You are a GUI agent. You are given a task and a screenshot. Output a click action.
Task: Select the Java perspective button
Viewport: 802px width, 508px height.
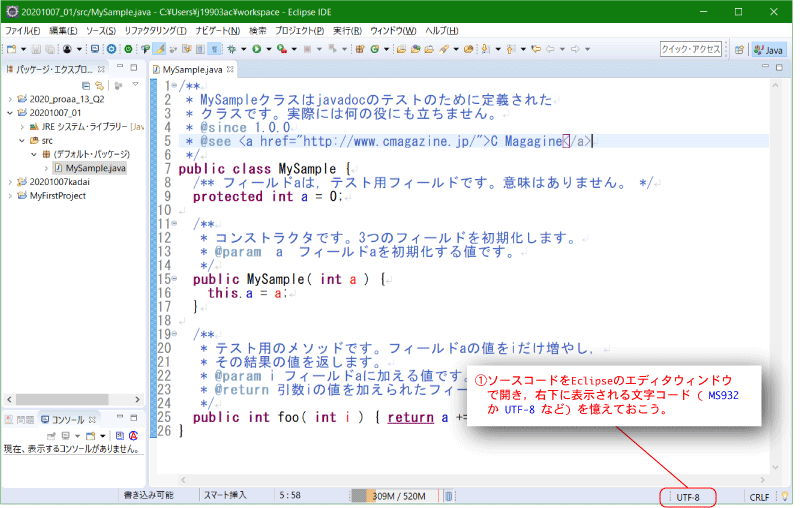point(768,50)
